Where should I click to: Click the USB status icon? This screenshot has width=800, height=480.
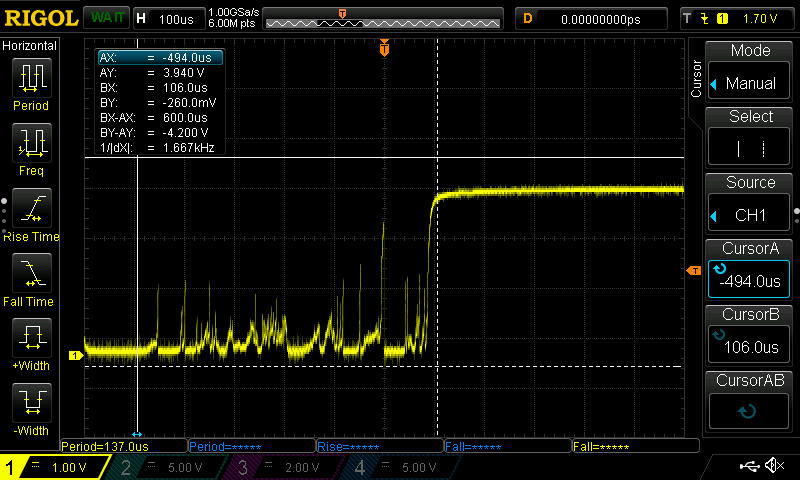click(x=750, y=466)
